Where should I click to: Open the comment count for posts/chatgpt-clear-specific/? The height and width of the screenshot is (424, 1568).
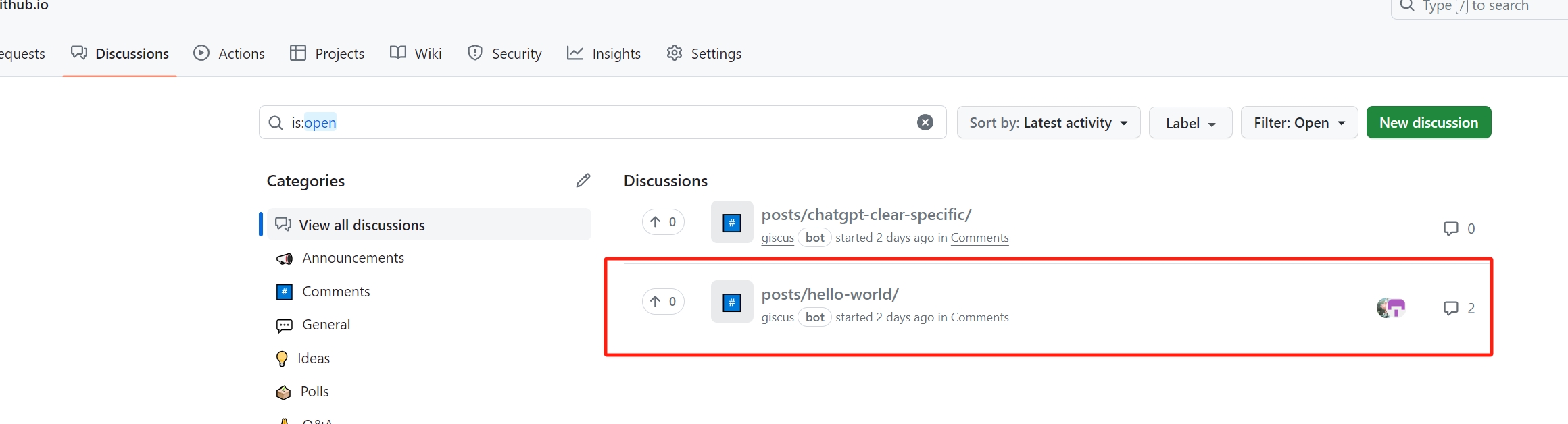[x=1459, y=229]
